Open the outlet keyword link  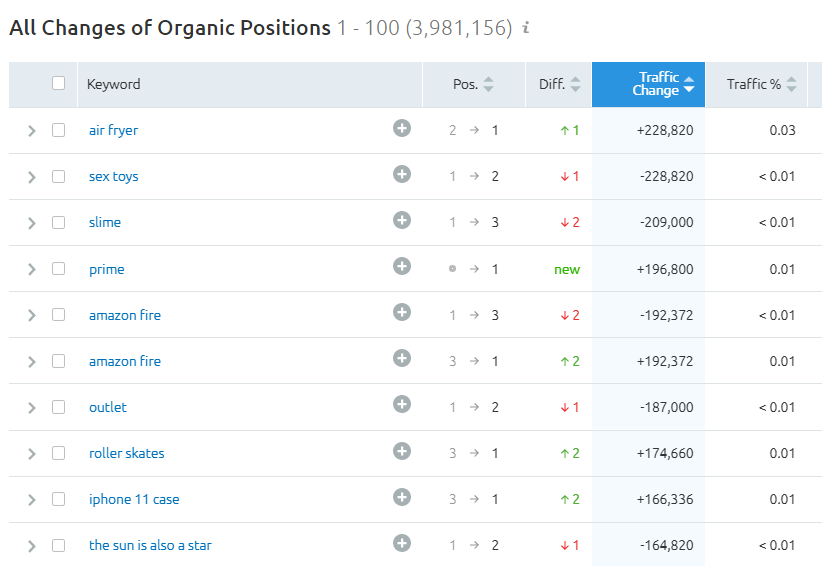[107, 407]
